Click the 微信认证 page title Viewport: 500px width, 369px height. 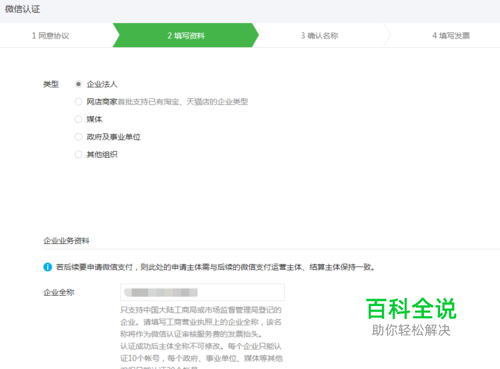pos(22,9)
